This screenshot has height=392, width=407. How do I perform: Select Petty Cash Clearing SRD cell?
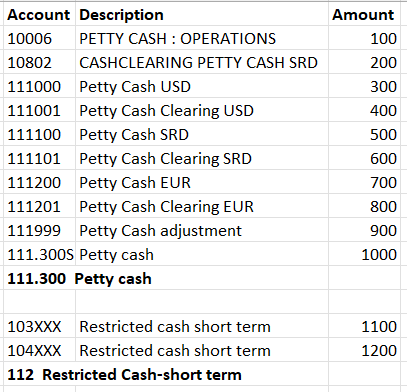202,158
